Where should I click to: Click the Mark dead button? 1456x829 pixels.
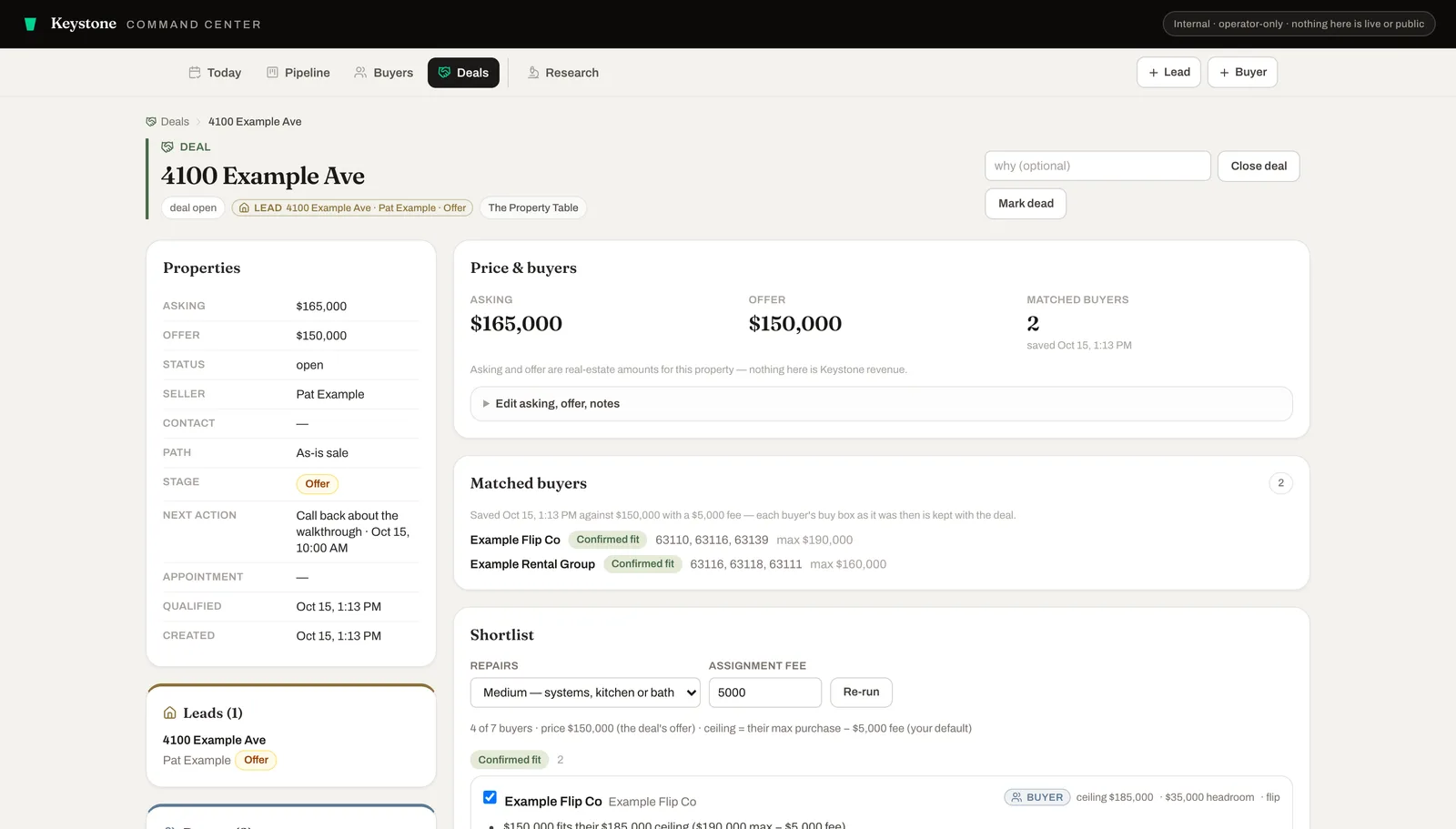1026,204
